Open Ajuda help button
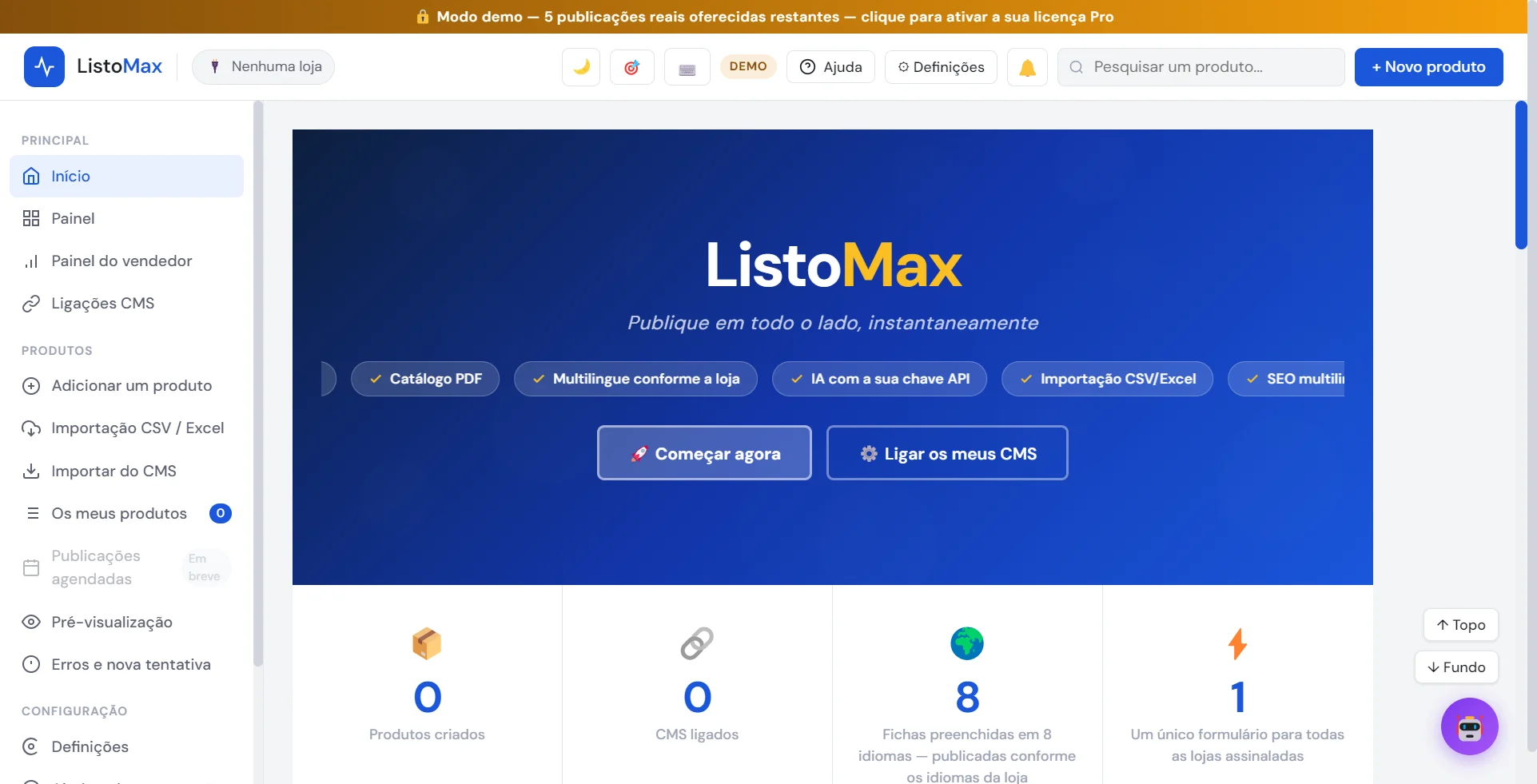 [830, 67]
